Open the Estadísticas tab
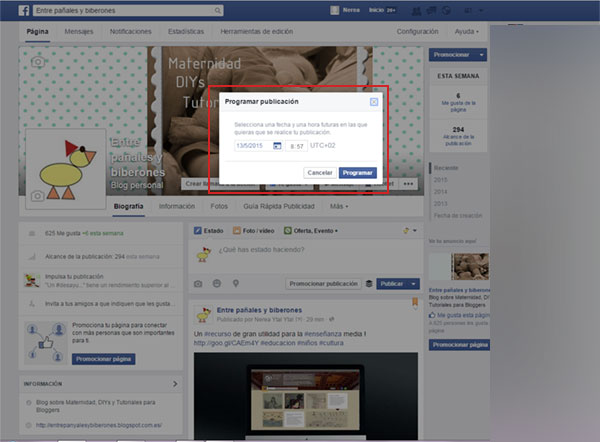Screen dimensions: 600x442 coord(186,31)
